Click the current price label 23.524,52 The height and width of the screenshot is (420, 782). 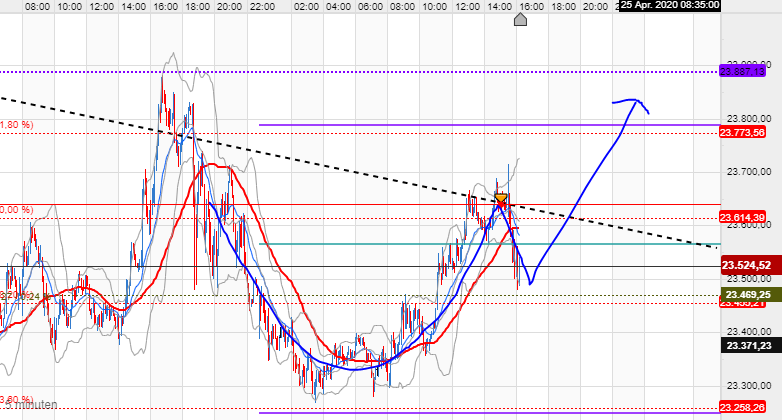[x=751, y=265]
